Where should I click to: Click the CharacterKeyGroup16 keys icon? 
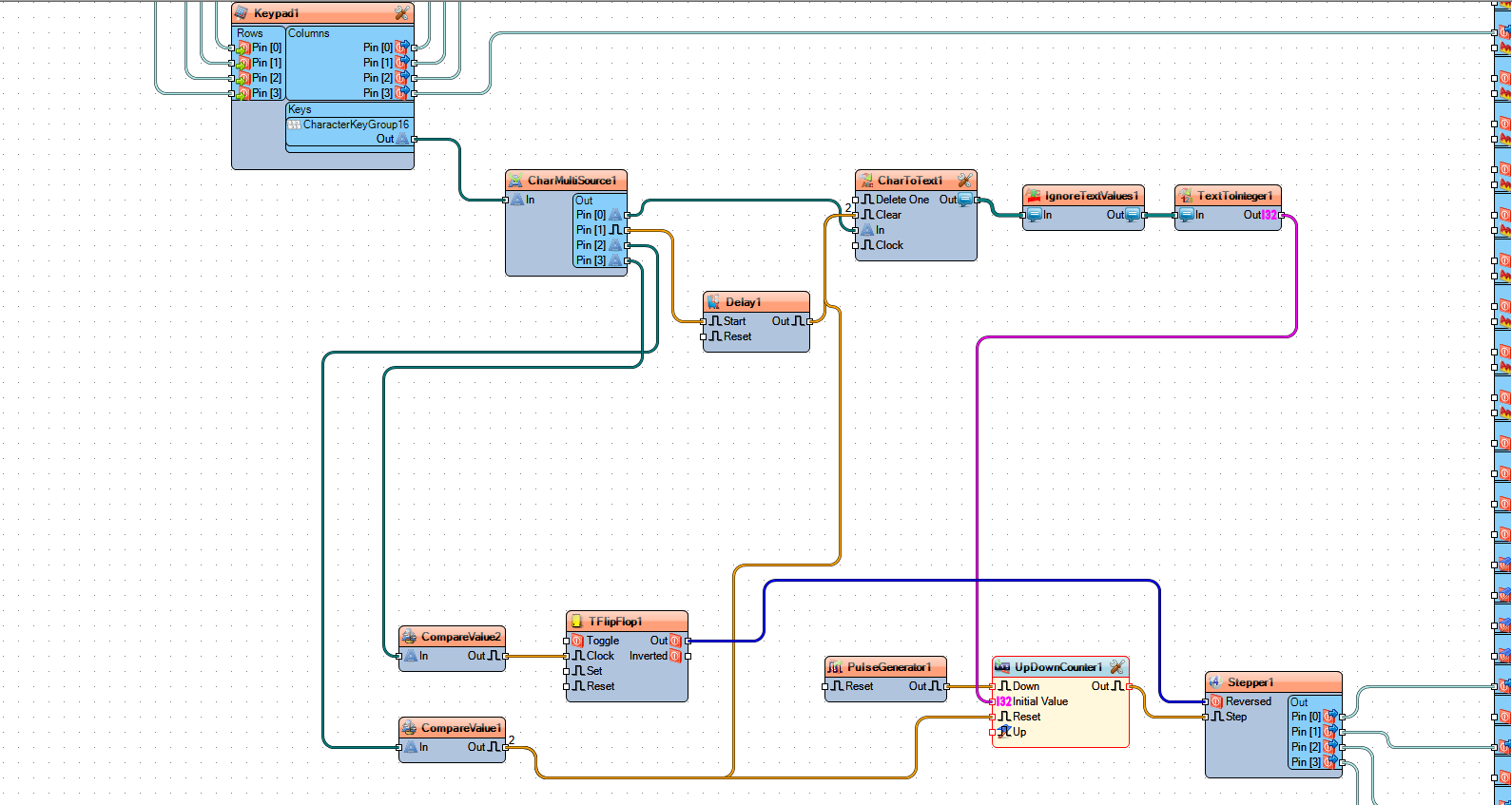point(295,125)
